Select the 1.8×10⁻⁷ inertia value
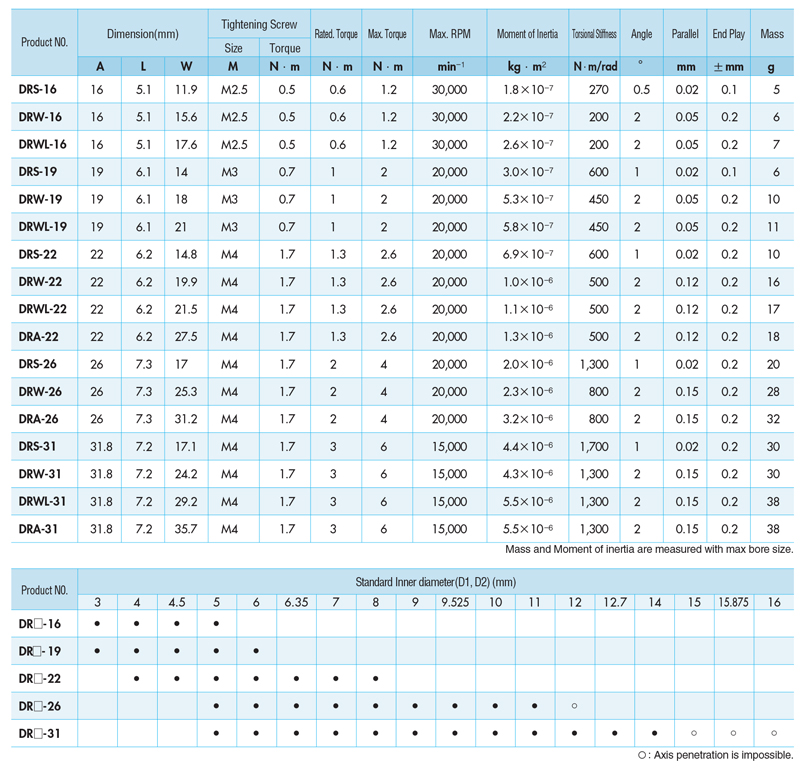The height and width of the screenshot is (768, 810). (x=528, y=89)
